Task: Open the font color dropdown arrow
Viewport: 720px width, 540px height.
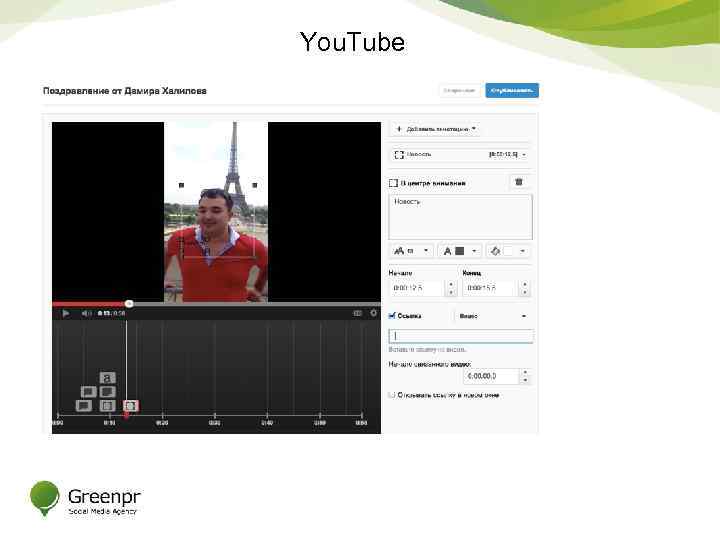Action: tap(474, 251)
